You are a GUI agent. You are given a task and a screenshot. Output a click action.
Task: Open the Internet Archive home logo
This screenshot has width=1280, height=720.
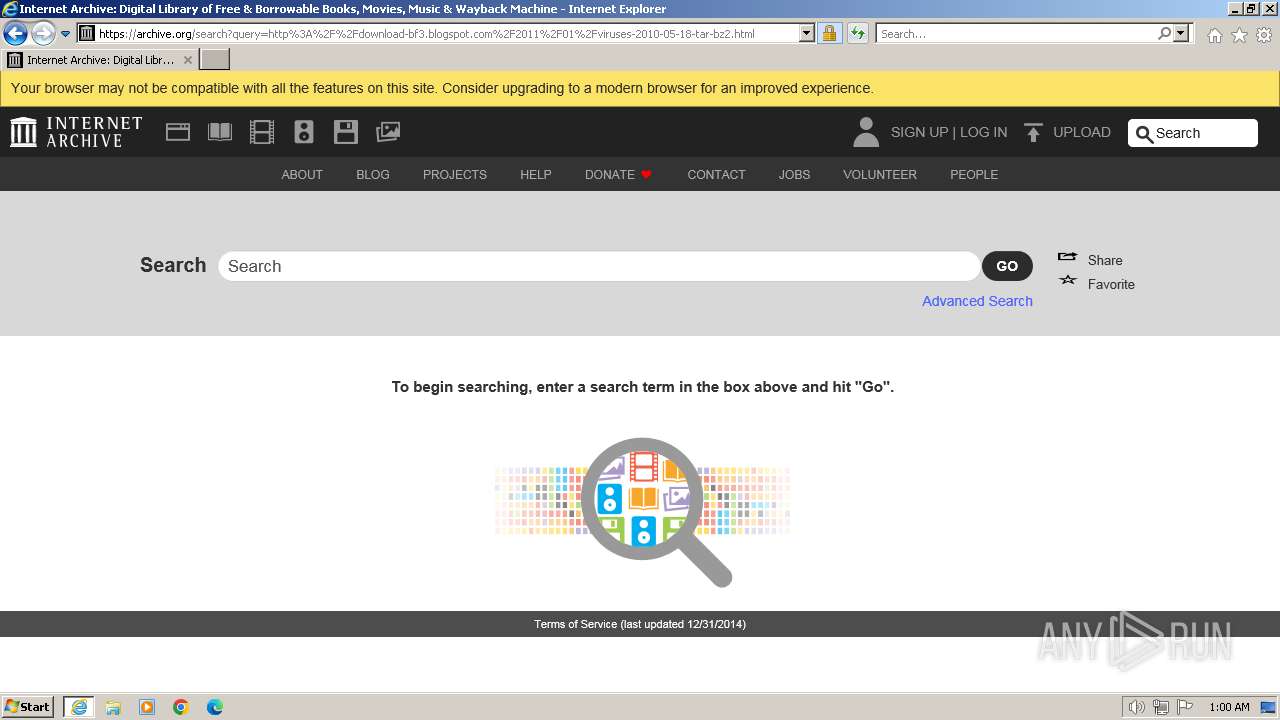coord(76,132)
